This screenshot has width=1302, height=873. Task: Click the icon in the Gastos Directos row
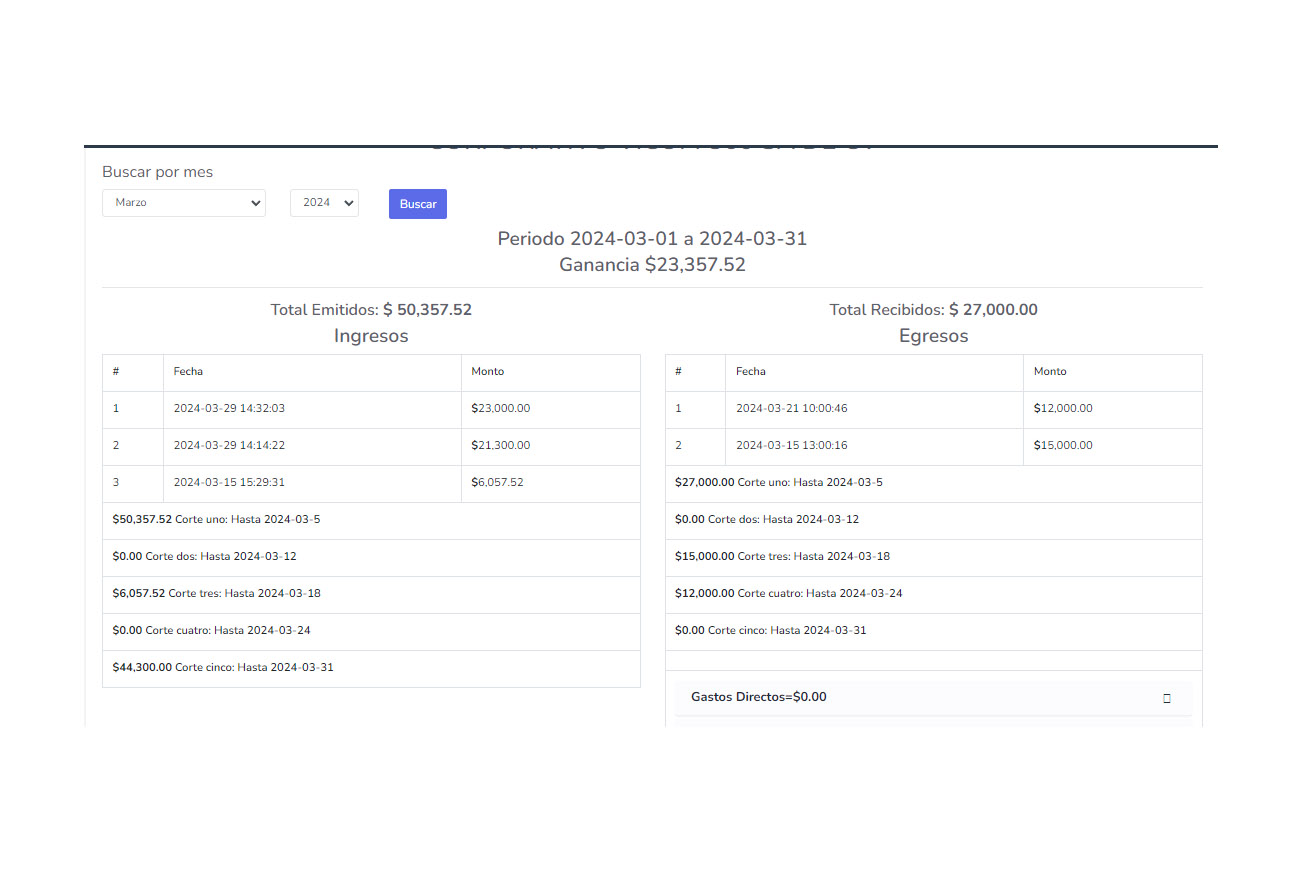click(1166, 698)
